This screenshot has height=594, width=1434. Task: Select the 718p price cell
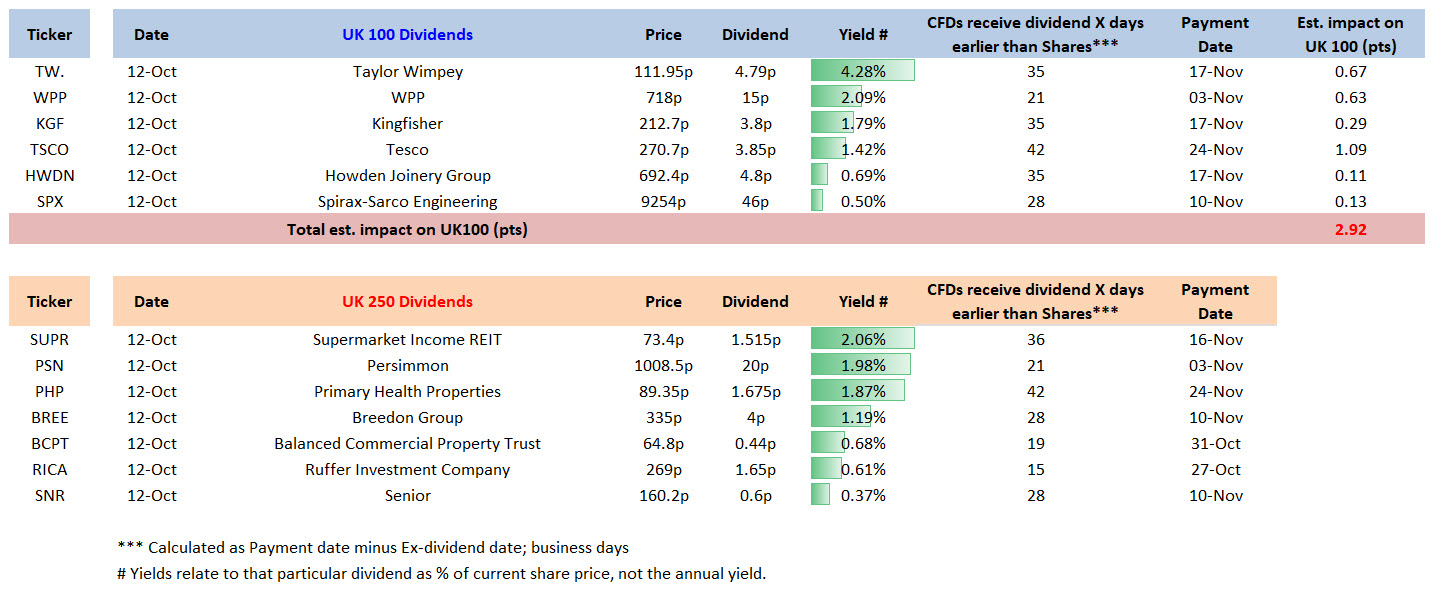(x=663, y=98)
